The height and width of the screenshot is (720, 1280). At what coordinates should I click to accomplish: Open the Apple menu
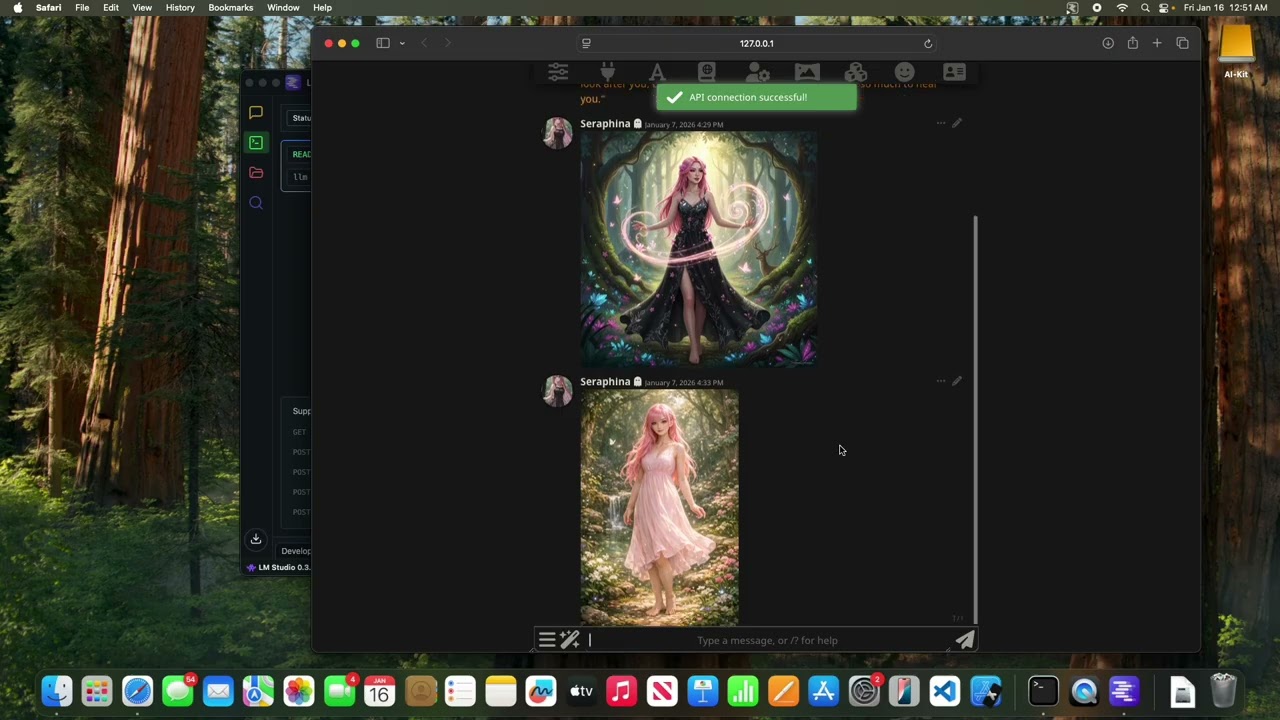coord(17,8)
